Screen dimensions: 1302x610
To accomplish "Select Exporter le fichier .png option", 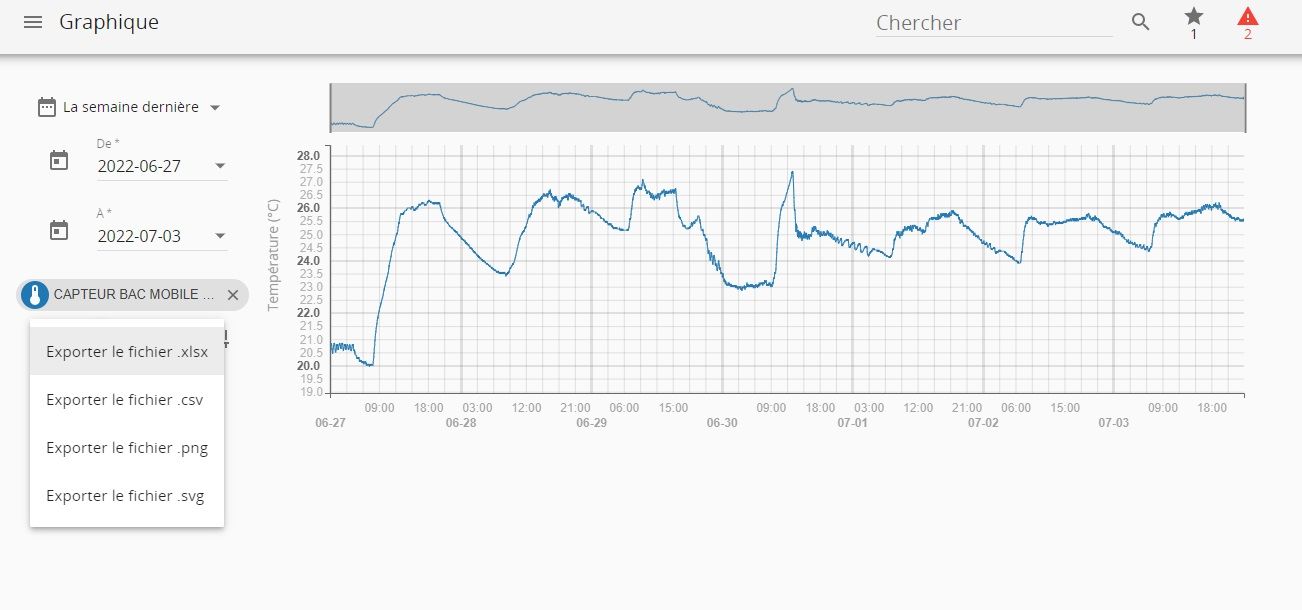I will pos(127,448).
